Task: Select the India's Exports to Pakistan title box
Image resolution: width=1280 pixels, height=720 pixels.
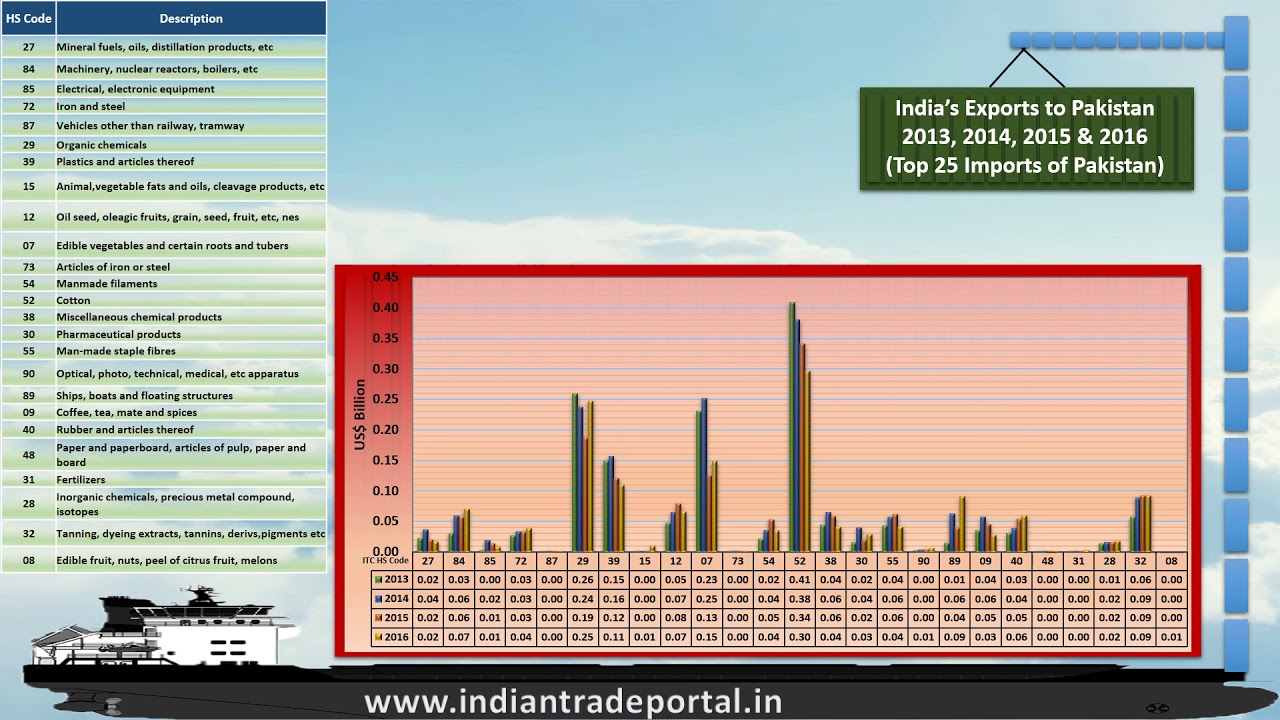Action: [x=1026, y=138]
